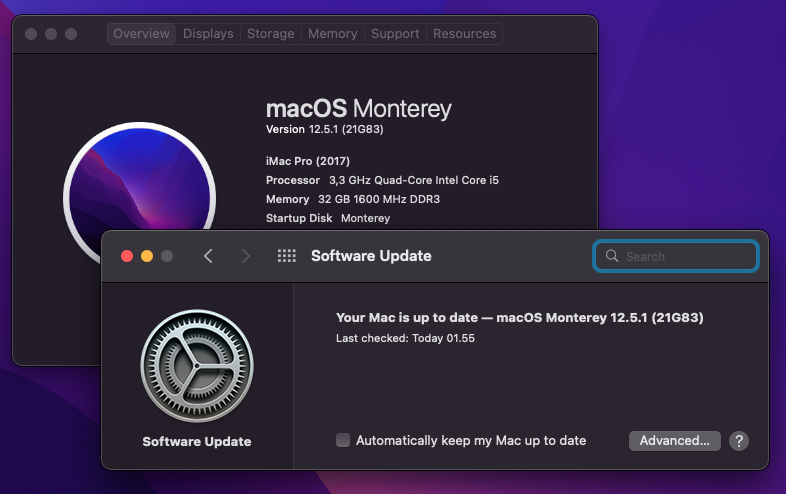The image size is (786, 494).
Task: Open the Resources tab
Action: pos(465,34)
